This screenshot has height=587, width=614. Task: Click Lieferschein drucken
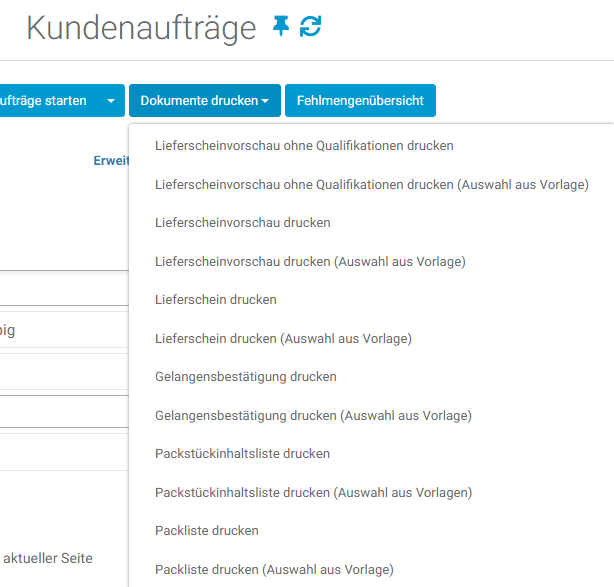(x=216, y=300)
